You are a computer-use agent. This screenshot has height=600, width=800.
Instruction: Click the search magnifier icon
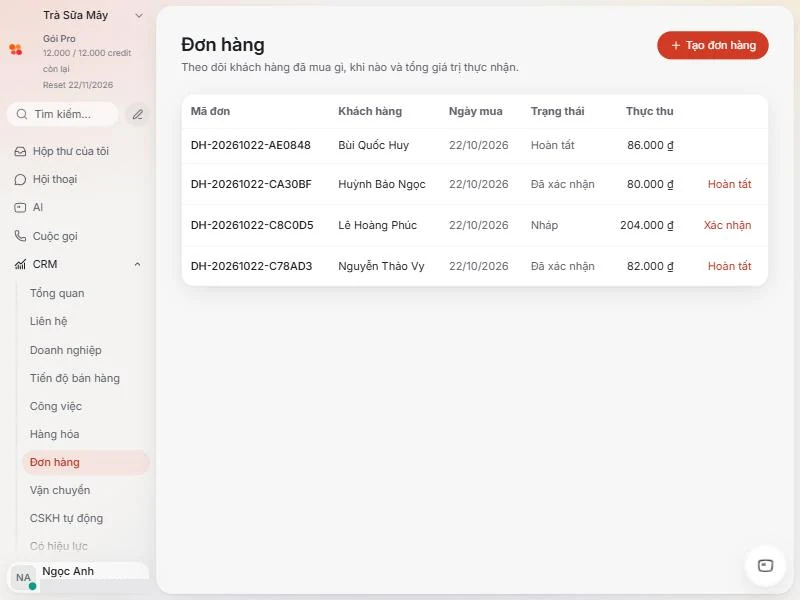pos(22,114)
